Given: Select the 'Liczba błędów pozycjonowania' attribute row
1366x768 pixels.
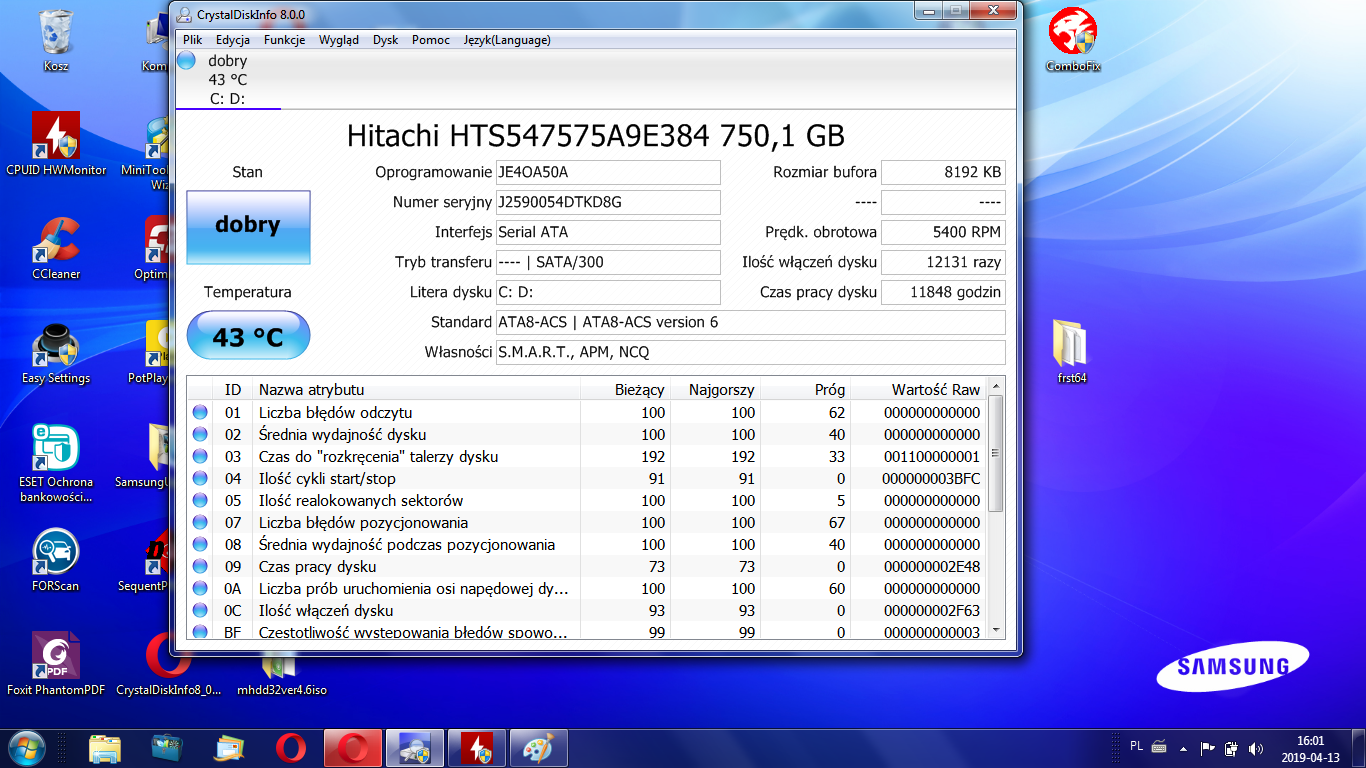Looking at the screenshot, I should 587,522.
